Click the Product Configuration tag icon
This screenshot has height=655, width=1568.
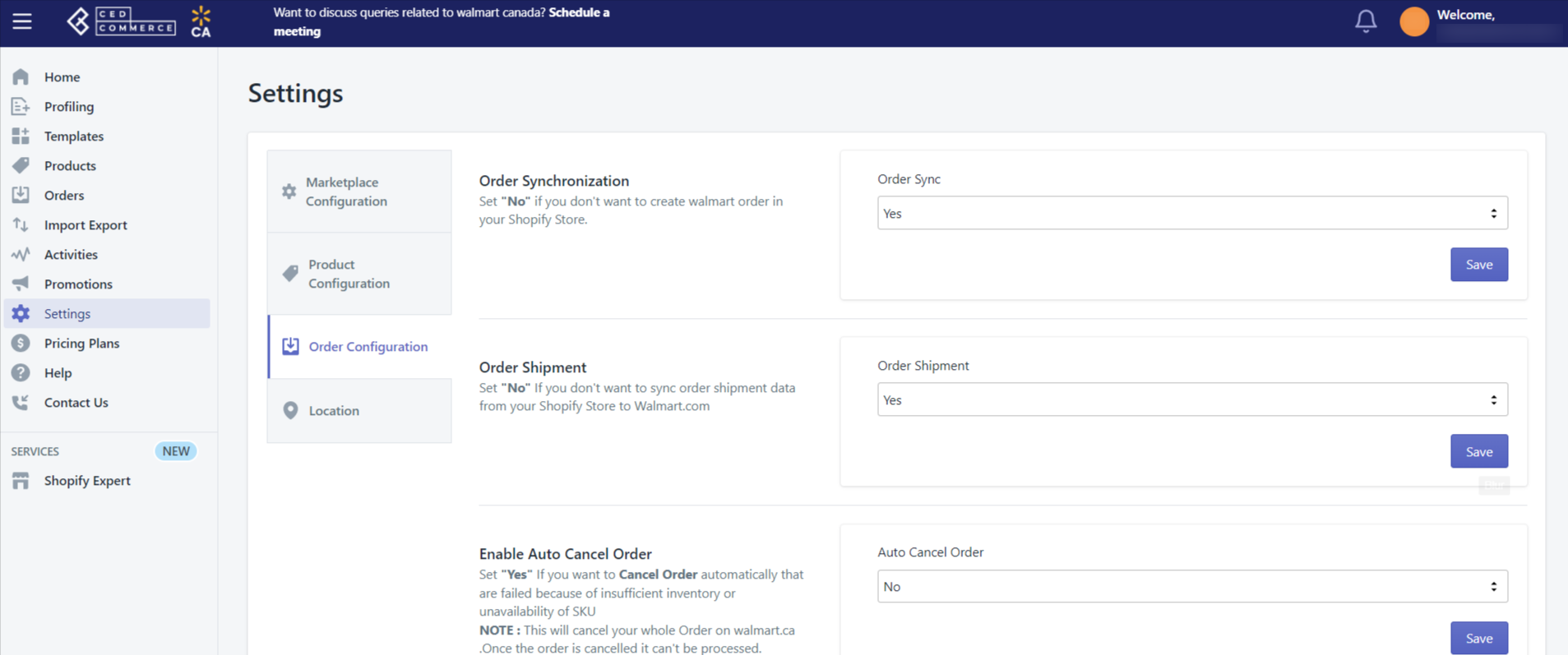(290, 274)
